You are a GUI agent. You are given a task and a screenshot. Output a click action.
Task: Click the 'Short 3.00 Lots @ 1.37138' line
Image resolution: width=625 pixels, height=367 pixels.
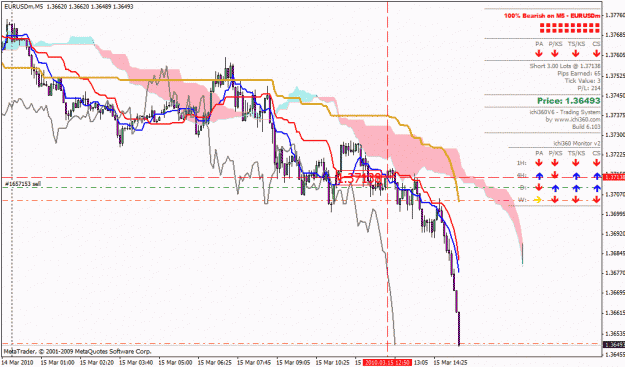point(565,66)
